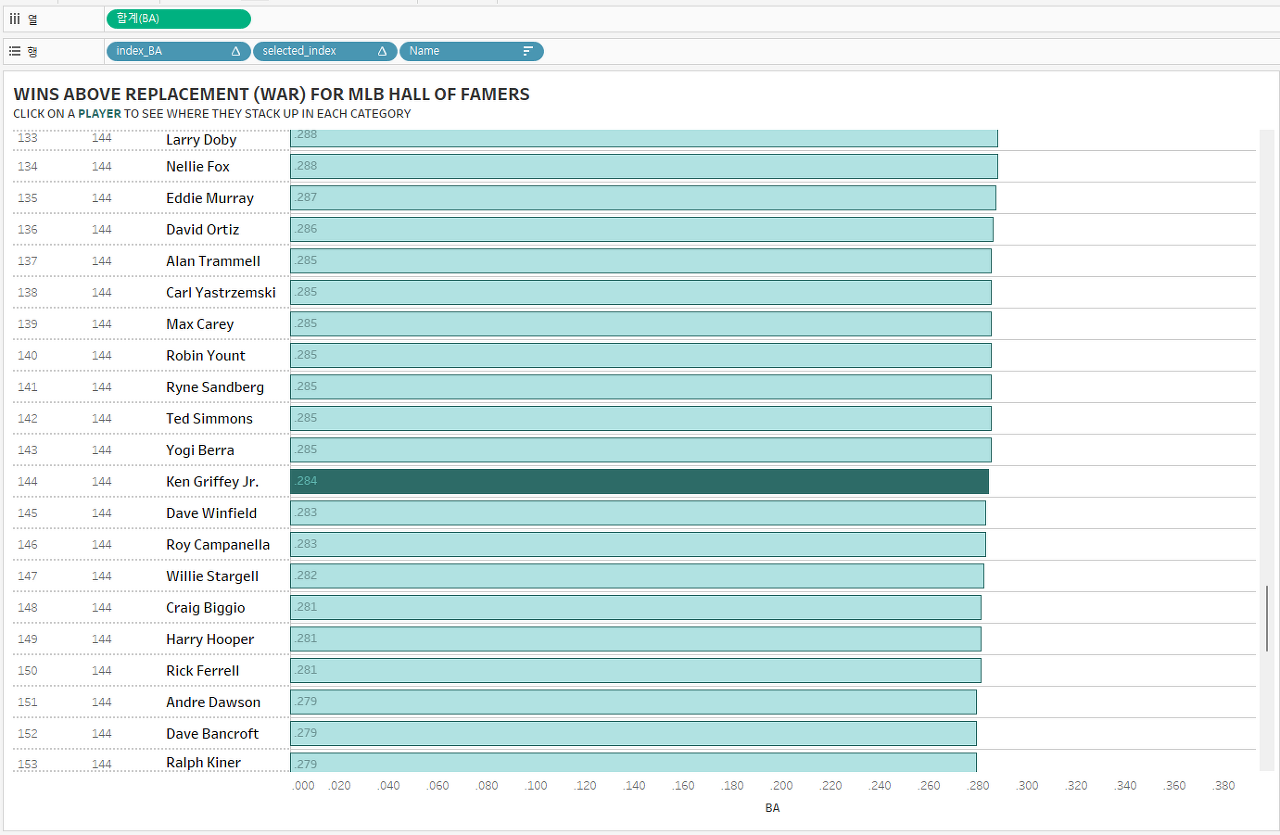Click the Eddie Murray .287 bar
Viewport: 1280px width, 835px height.
coord(643,198)
